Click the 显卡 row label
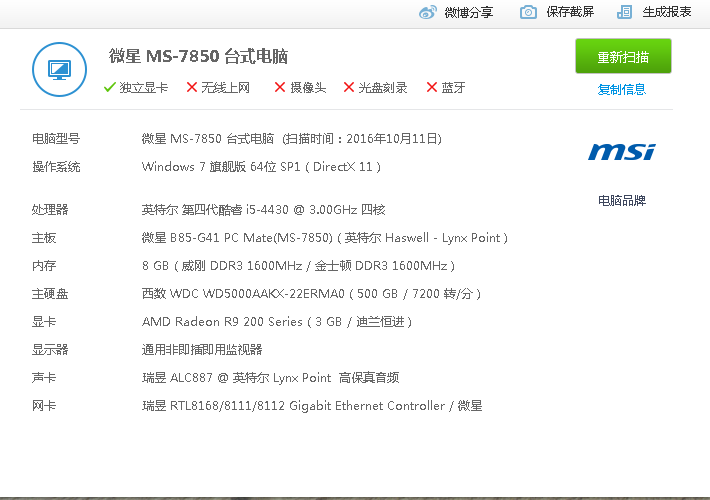This screenshot has height=500, width=710. click(44, 322)
